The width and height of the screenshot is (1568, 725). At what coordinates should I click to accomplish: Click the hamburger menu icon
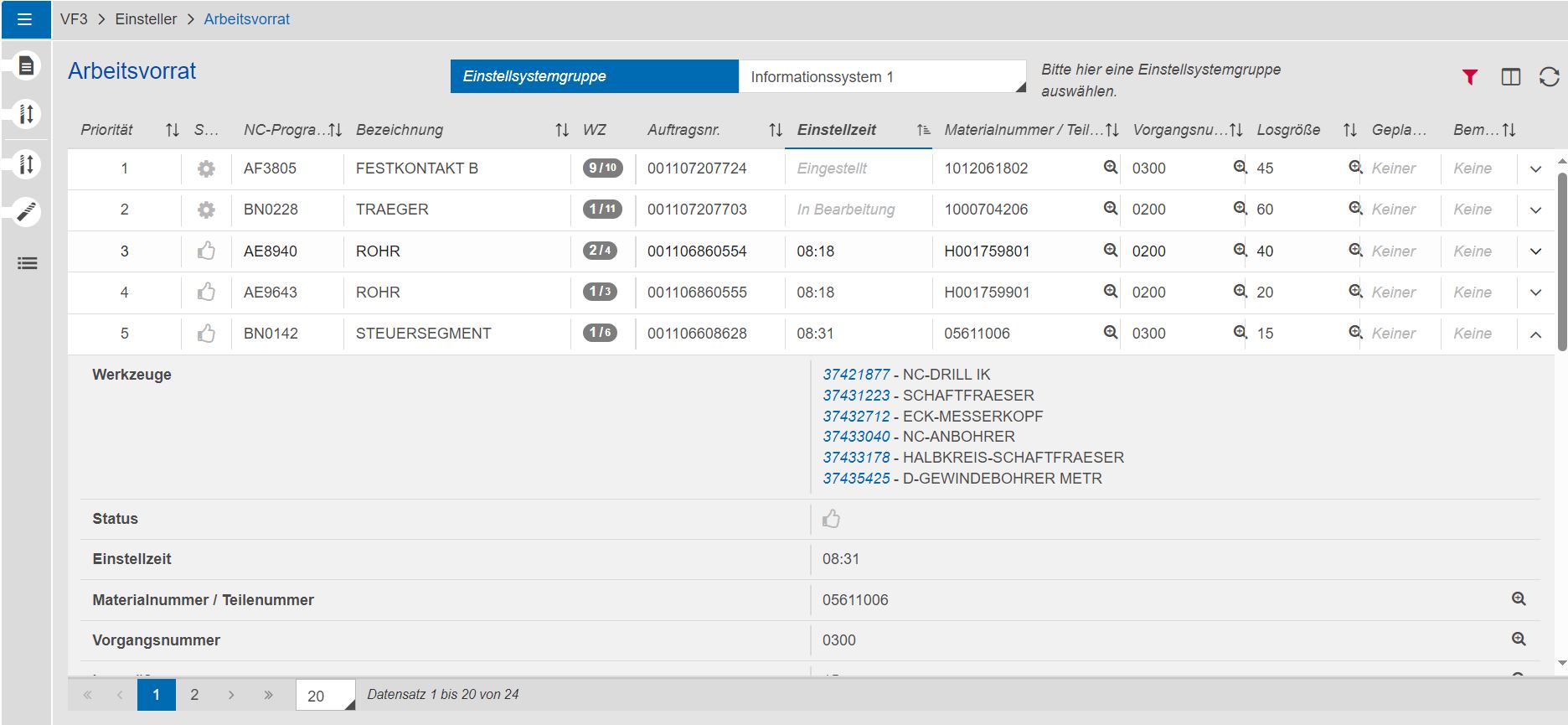coord(25,19)
